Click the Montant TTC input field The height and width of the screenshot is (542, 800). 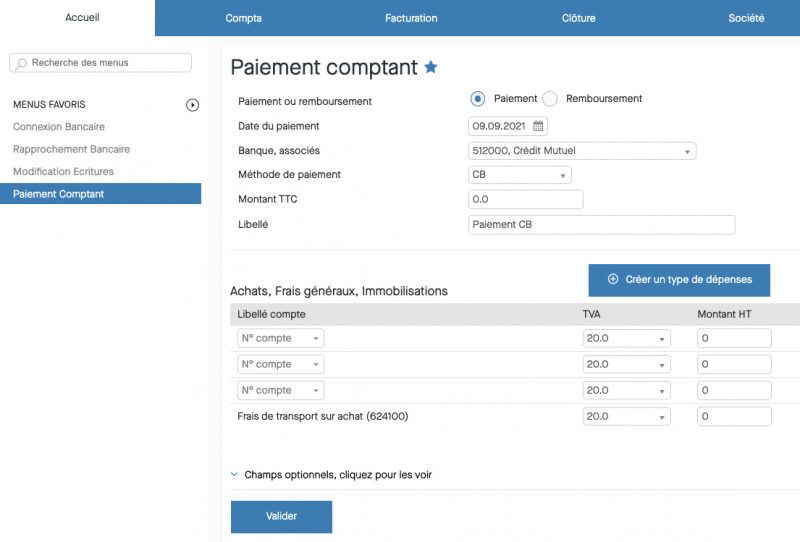pyautogui.click(x=525, y=200)
